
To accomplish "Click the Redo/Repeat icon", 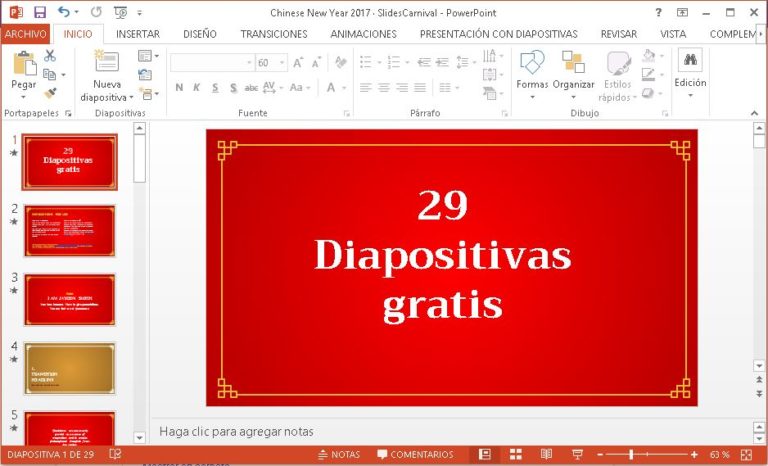I will tap(96, 12).
